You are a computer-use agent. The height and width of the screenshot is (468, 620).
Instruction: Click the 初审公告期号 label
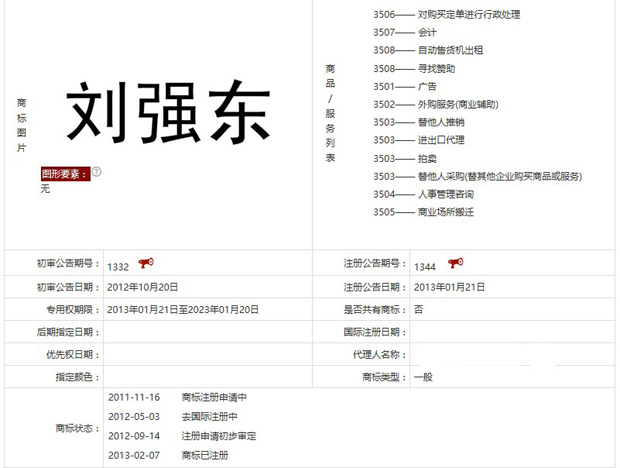68,263
